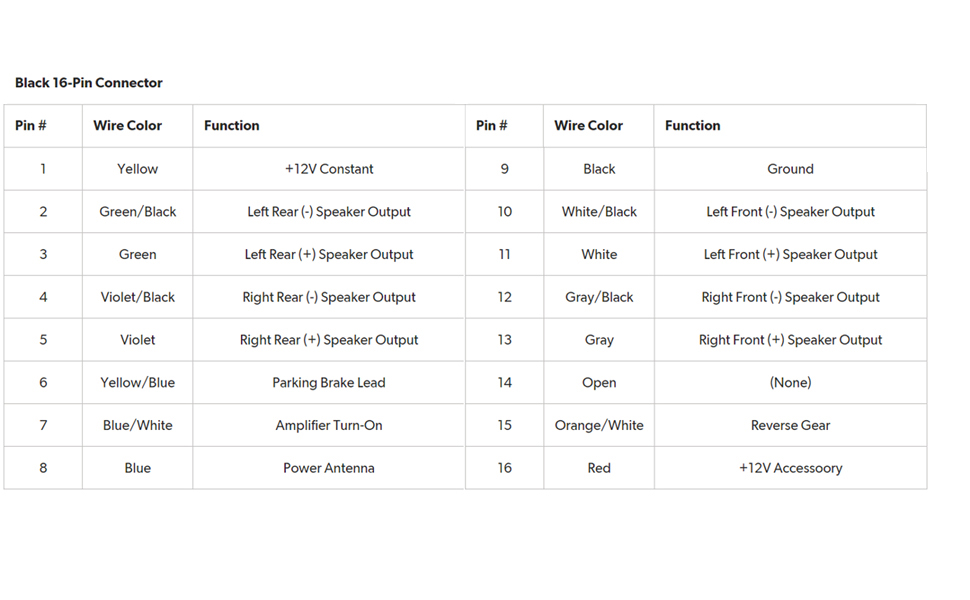Click Left Rear (+) Speaker Output cell
The height and width of the screenshot is (600, 970).
329,255
